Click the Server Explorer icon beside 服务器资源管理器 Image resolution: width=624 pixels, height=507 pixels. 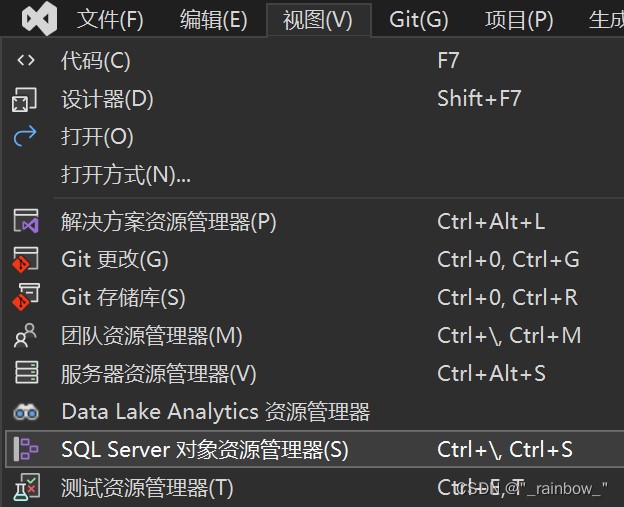coord(25,374)
